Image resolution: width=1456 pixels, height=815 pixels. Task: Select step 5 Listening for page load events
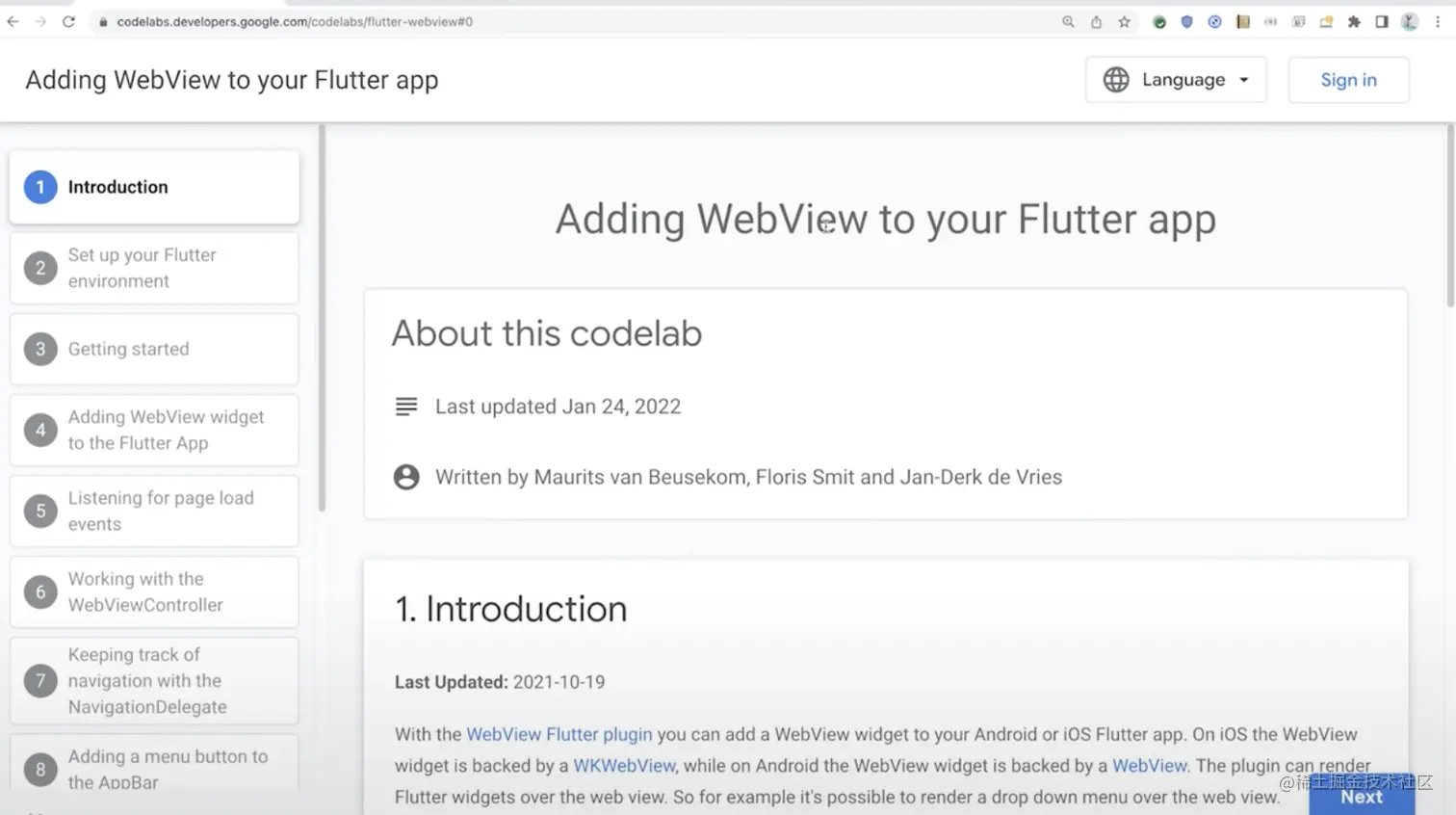[154, 511]
